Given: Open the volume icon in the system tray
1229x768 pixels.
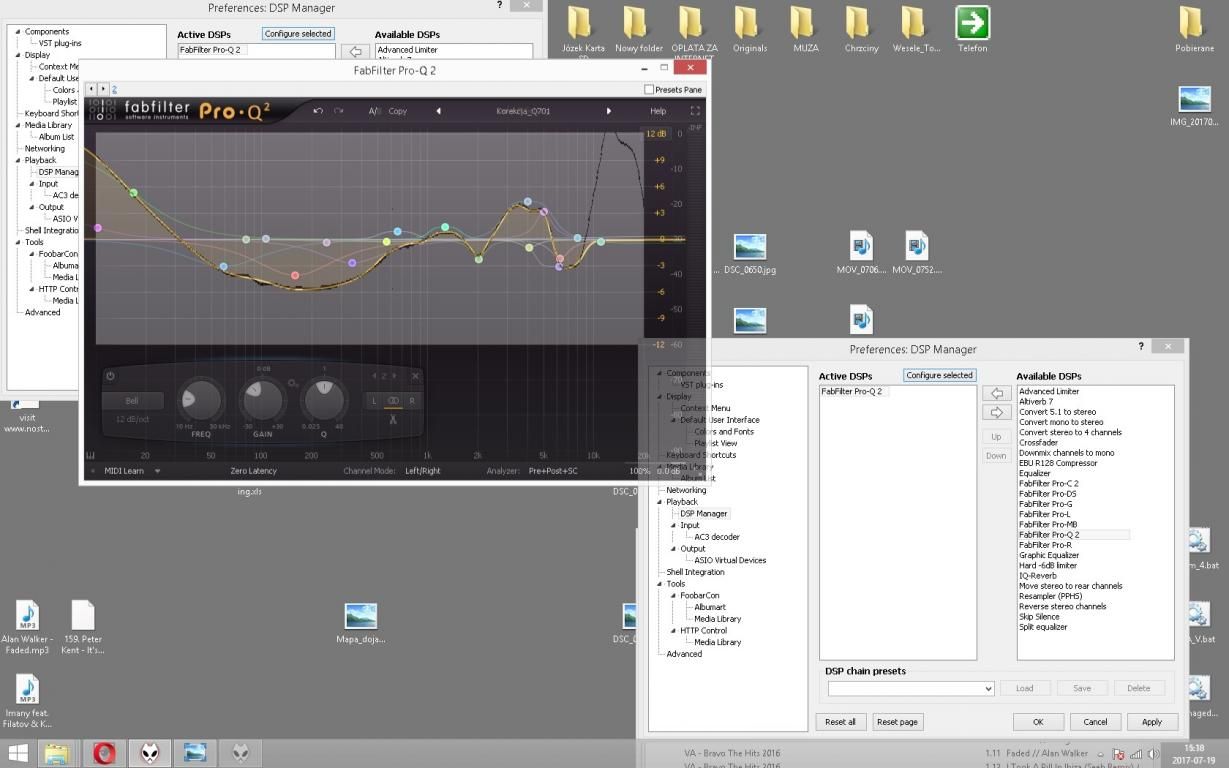Looking at the screenshot, I should click(1153, 754).
